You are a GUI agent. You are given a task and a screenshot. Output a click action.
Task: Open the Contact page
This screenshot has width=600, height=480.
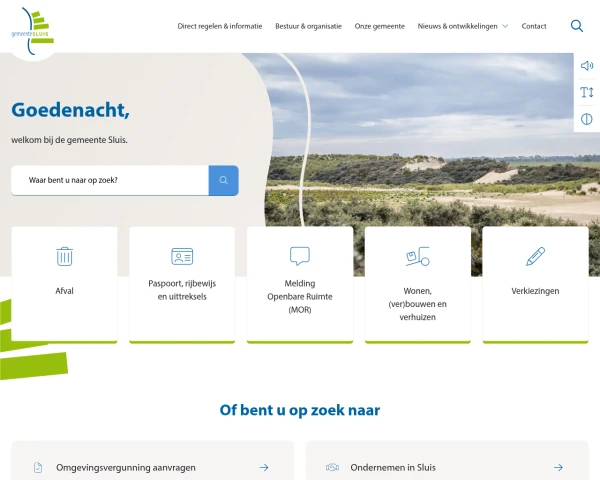pyautogui.click(x=534, y=26)
